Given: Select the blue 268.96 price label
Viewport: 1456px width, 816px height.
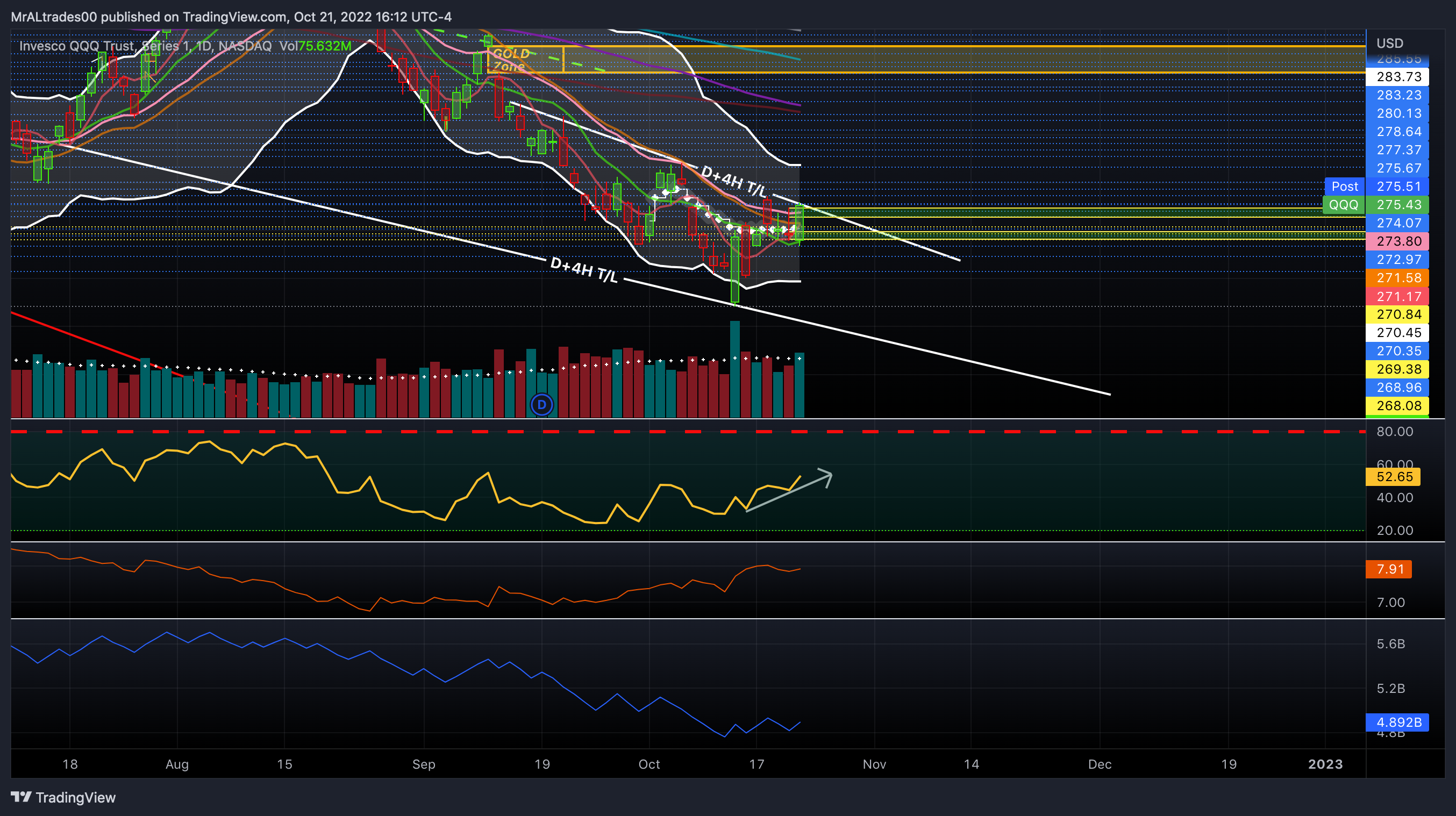Looking at the screenshot, I should click(x=1397, y=388).
